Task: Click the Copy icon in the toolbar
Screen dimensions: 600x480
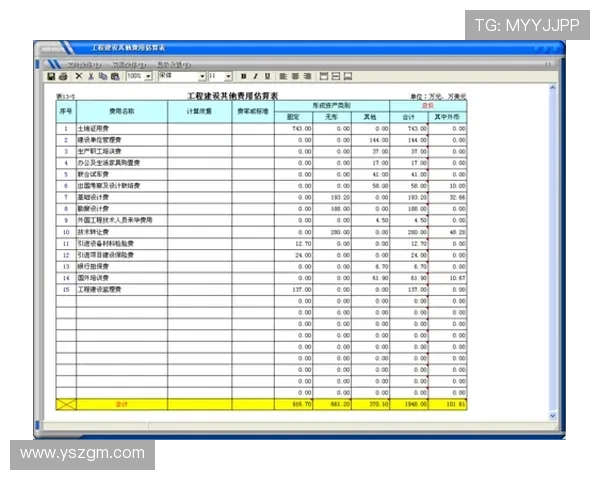Action: [x=103, y=76]
